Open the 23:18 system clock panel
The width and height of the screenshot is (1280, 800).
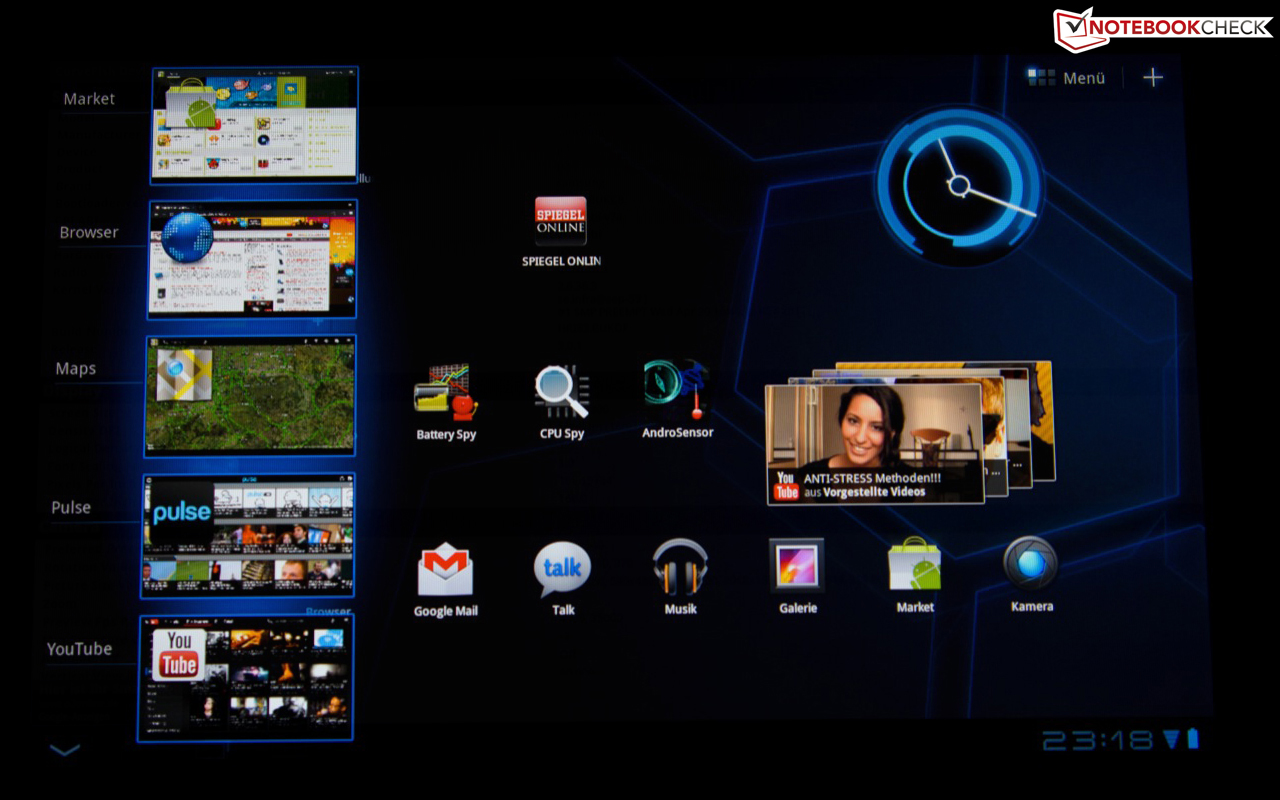point(1098,740)
